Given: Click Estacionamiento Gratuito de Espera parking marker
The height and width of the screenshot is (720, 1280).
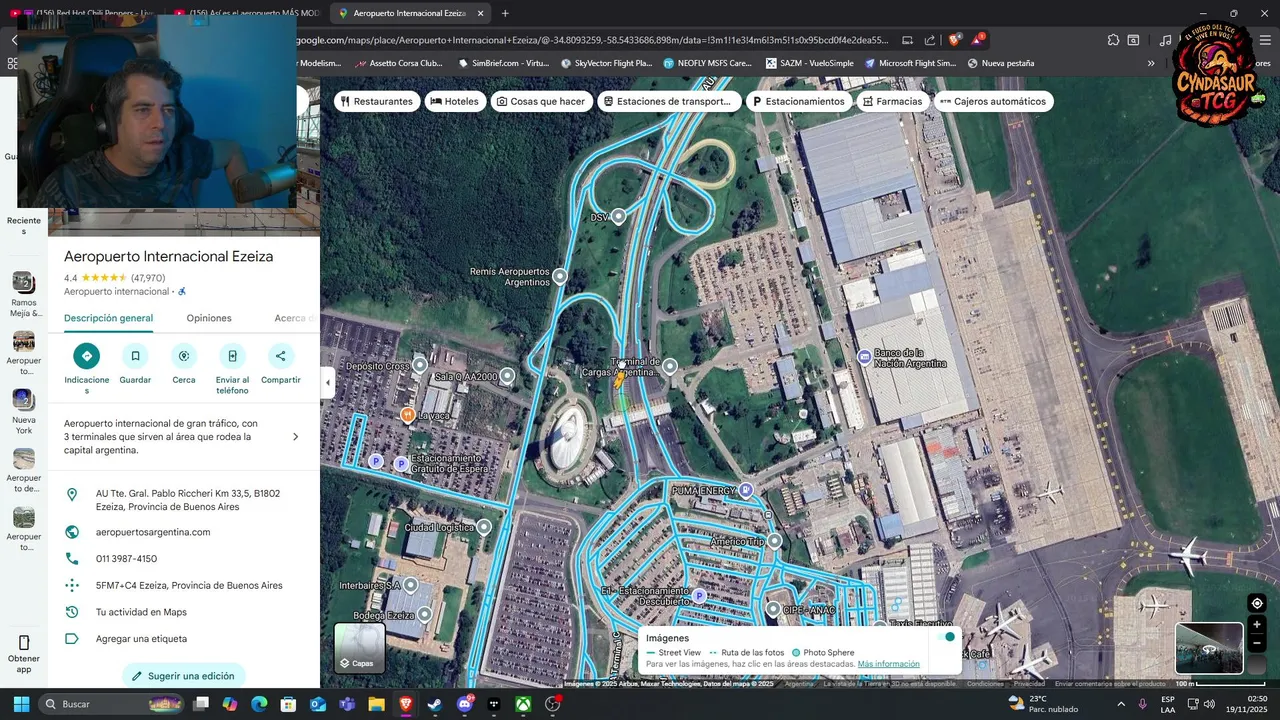Looking at the screenshot, I should point(401,464).
